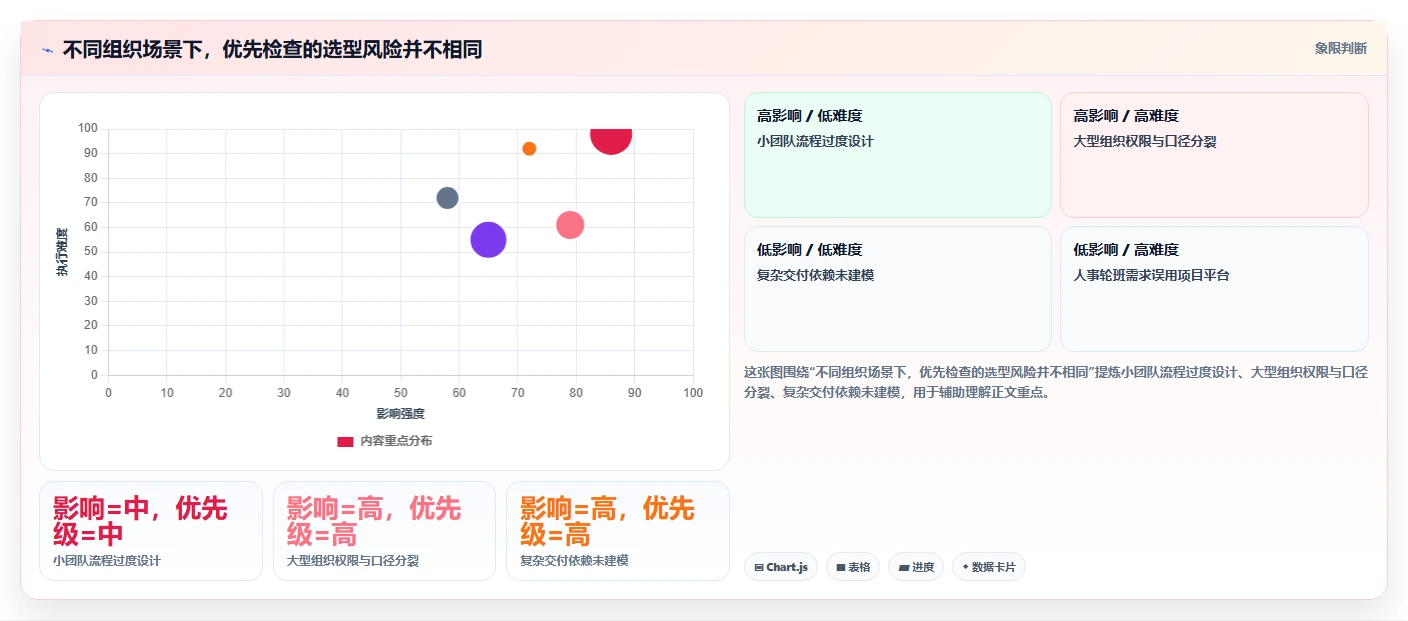This screenshot has width=1408, height=621.
Task: Click the chart description paragraph text
Action: [1055, 382]
